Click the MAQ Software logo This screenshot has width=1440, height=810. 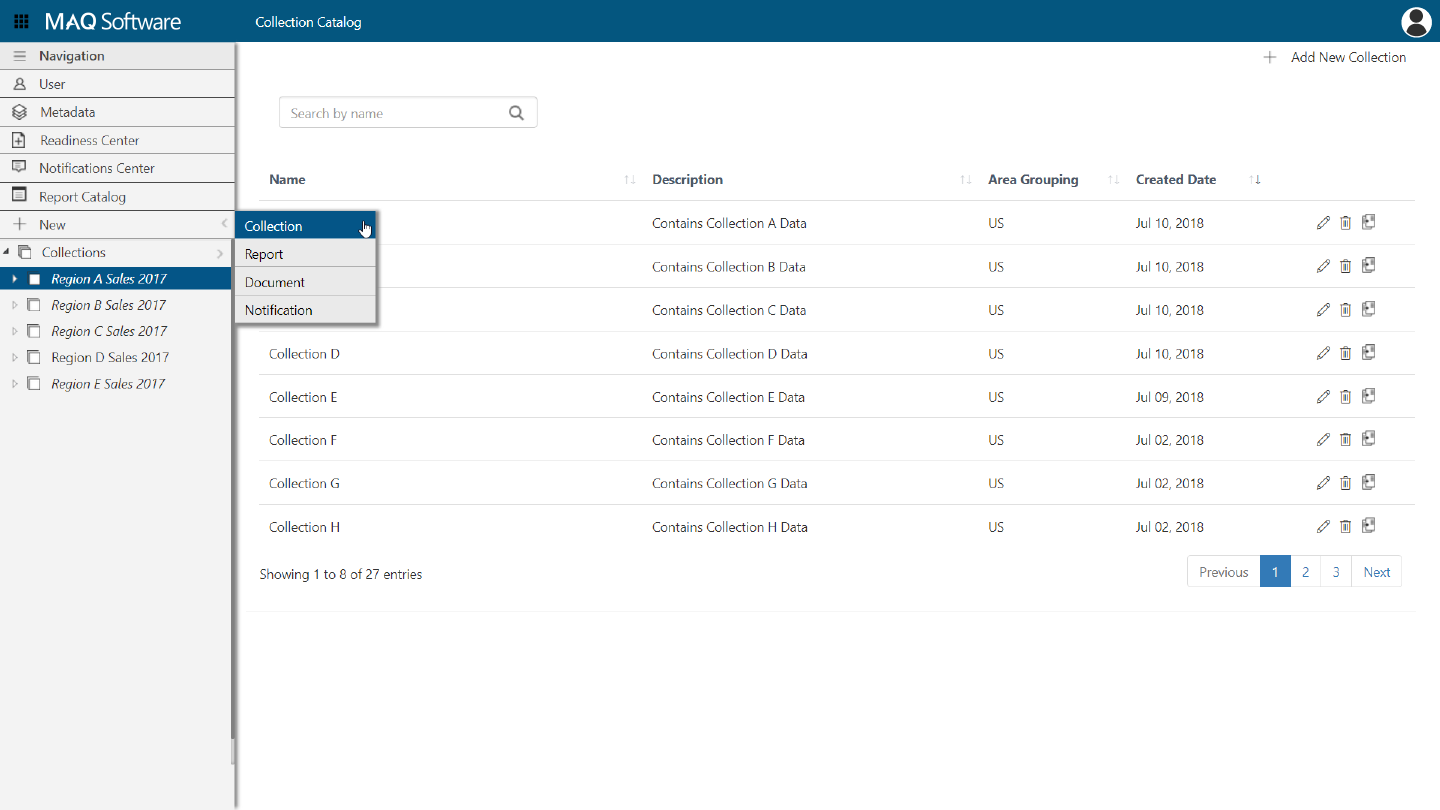112,21
